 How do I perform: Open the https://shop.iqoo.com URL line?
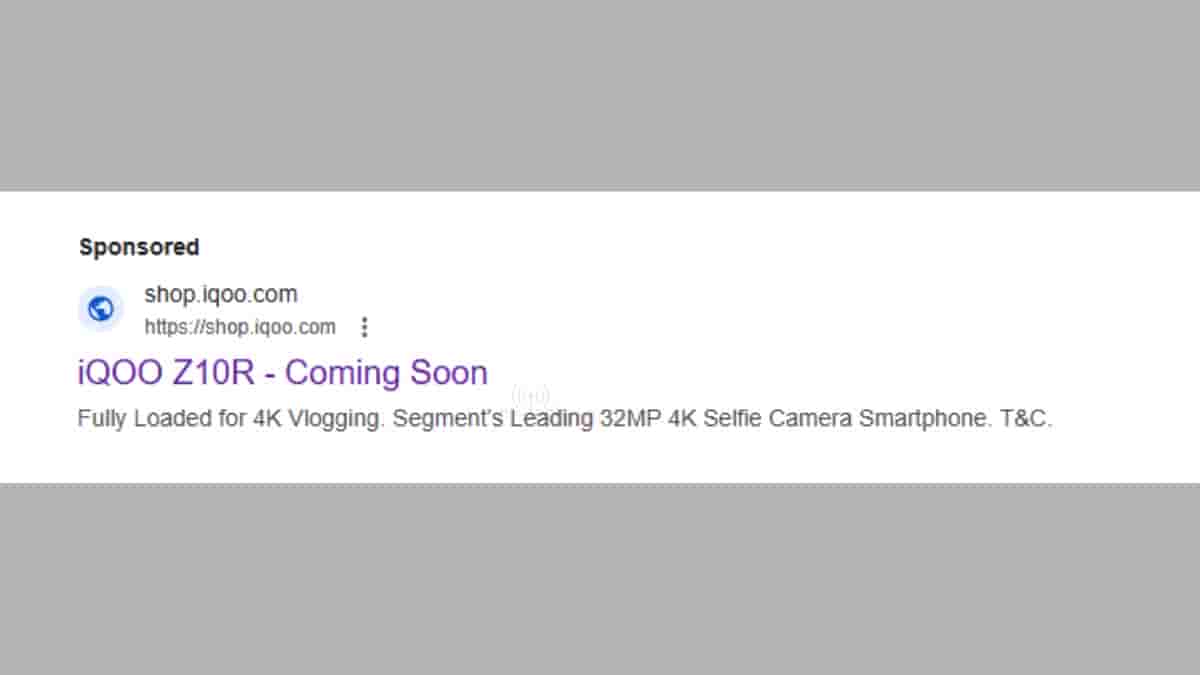pos(240,327)
